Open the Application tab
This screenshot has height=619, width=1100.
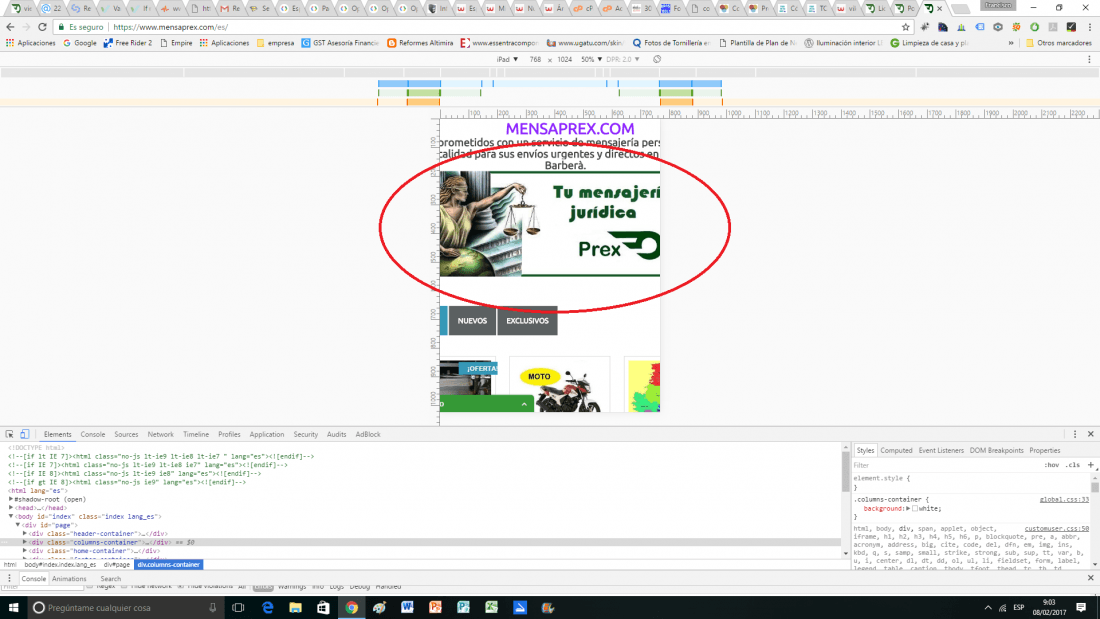pyautogui.click(x=267, y=434)
